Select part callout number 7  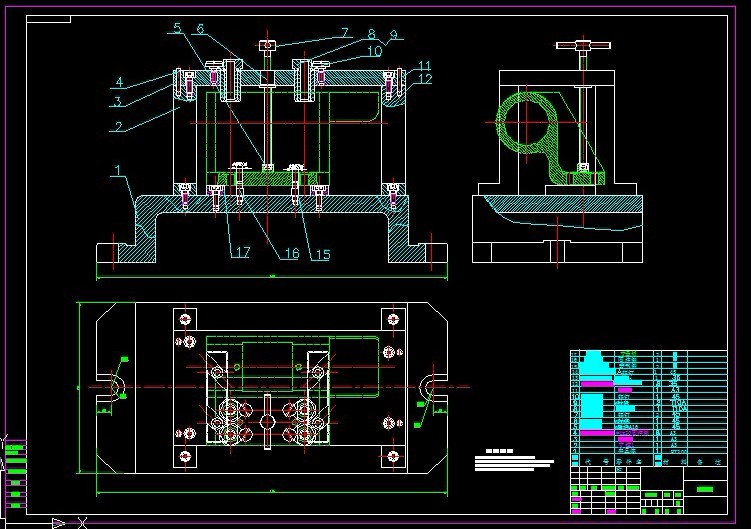345,32
